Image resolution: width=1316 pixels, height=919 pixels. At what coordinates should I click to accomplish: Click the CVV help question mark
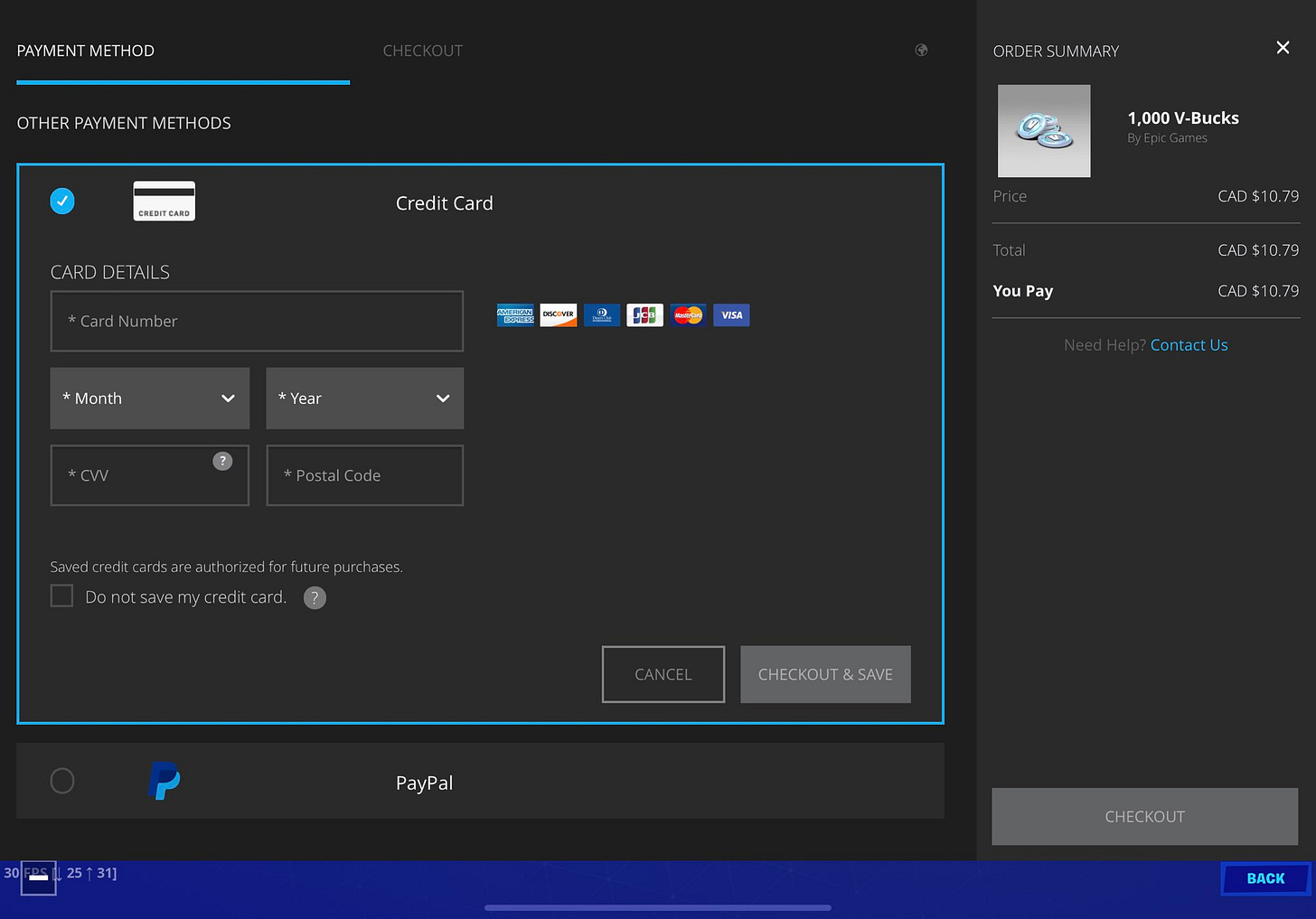[222, 461]
